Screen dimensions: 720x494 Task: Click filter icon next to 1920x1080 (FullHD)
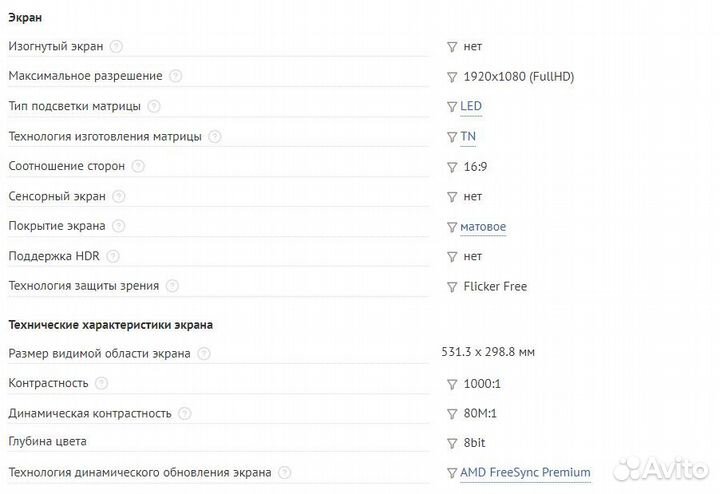click(x=452, y=76)
